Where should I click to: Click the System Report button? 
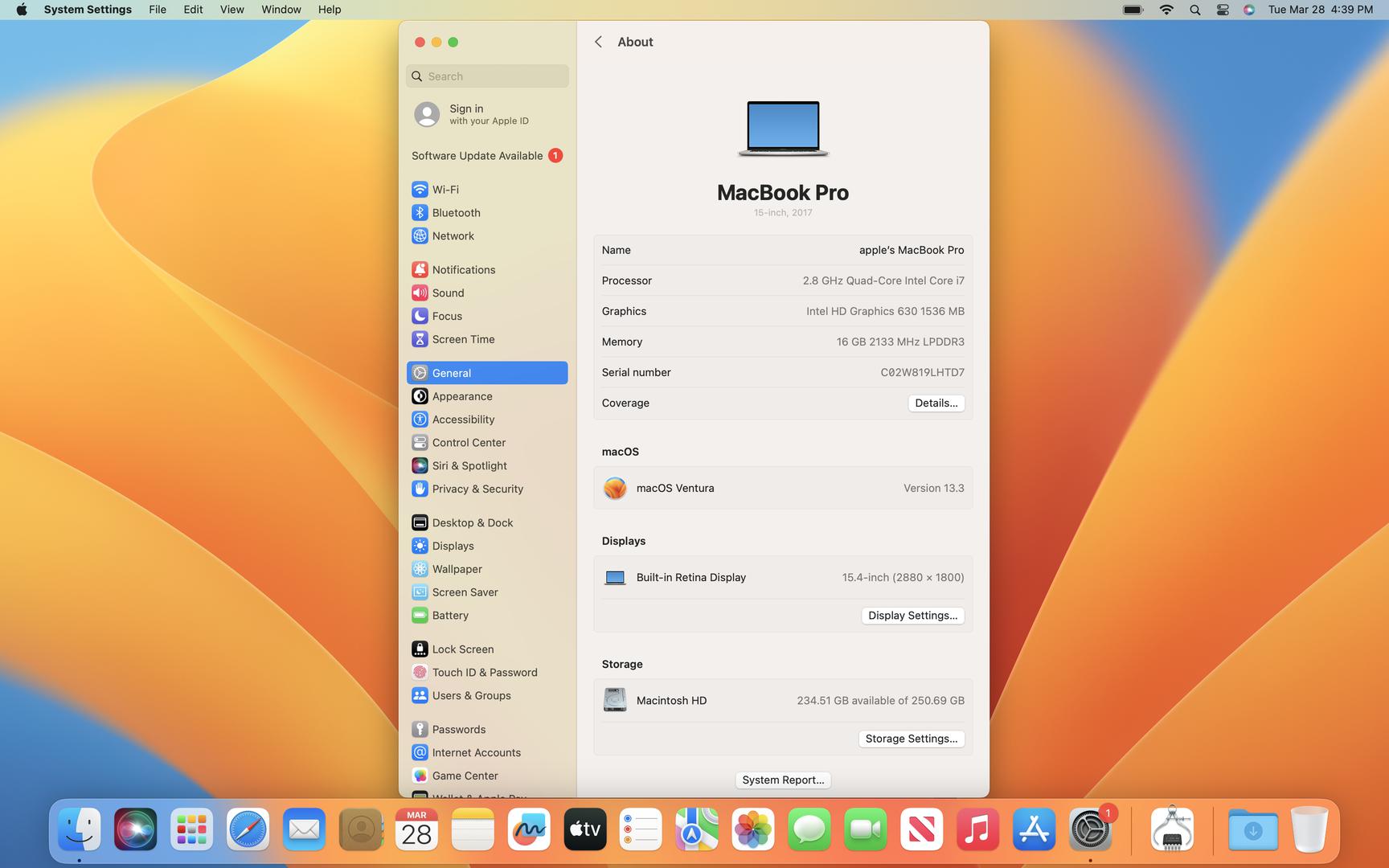(783, 780)
